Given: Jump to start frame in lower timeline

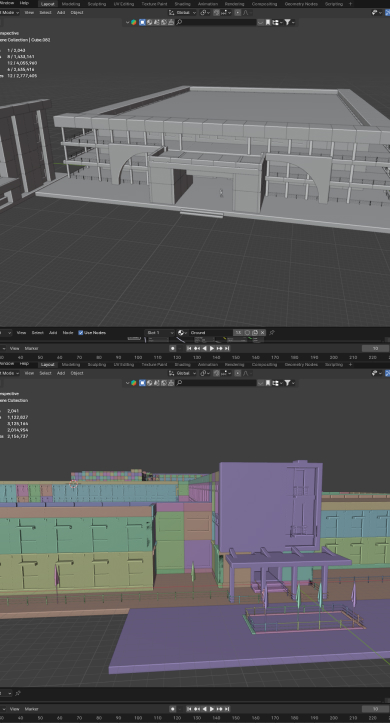Looking at the screenshot, I should 189,709.
